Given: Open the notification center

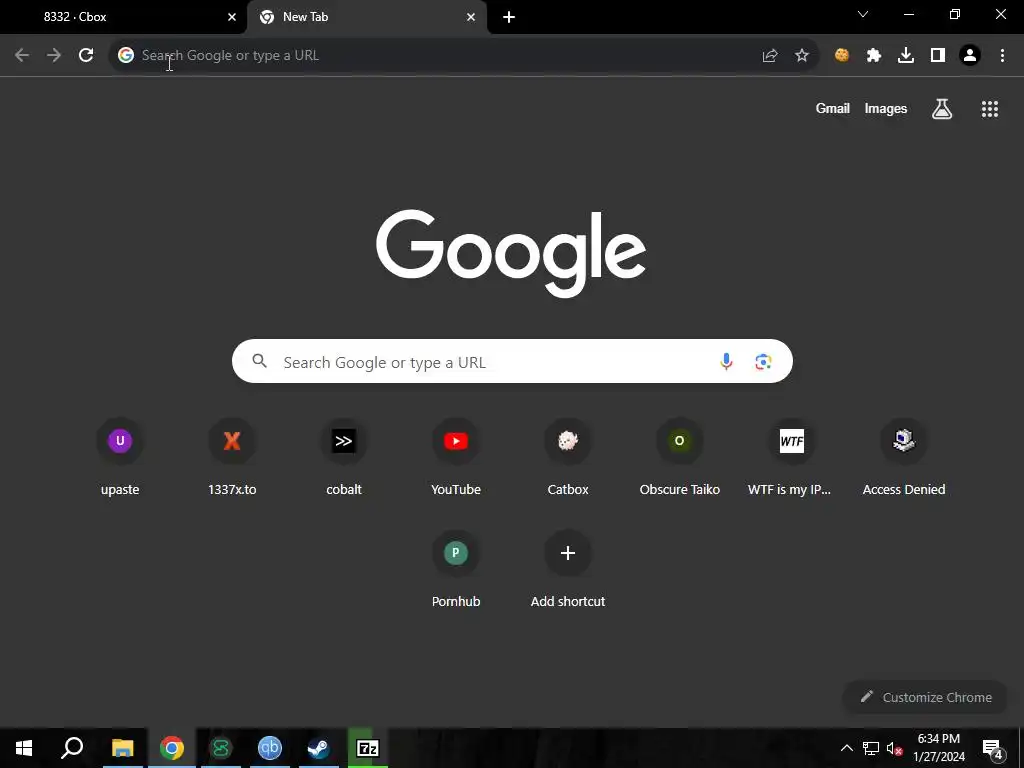Looking at the screenshot, I should (x=993, y=748).
